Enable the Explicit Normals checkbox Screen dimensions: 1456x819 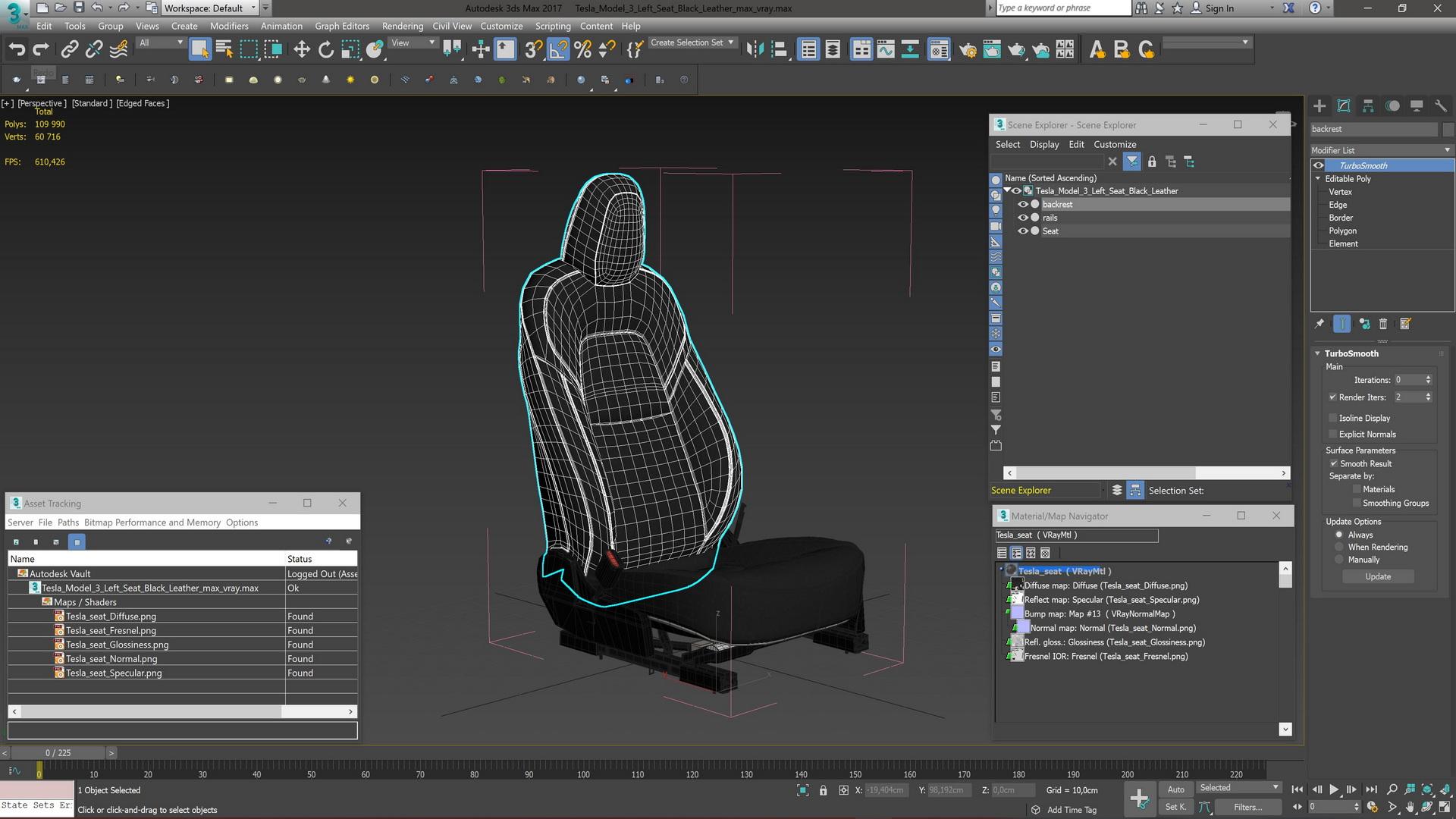[1332, 435]
